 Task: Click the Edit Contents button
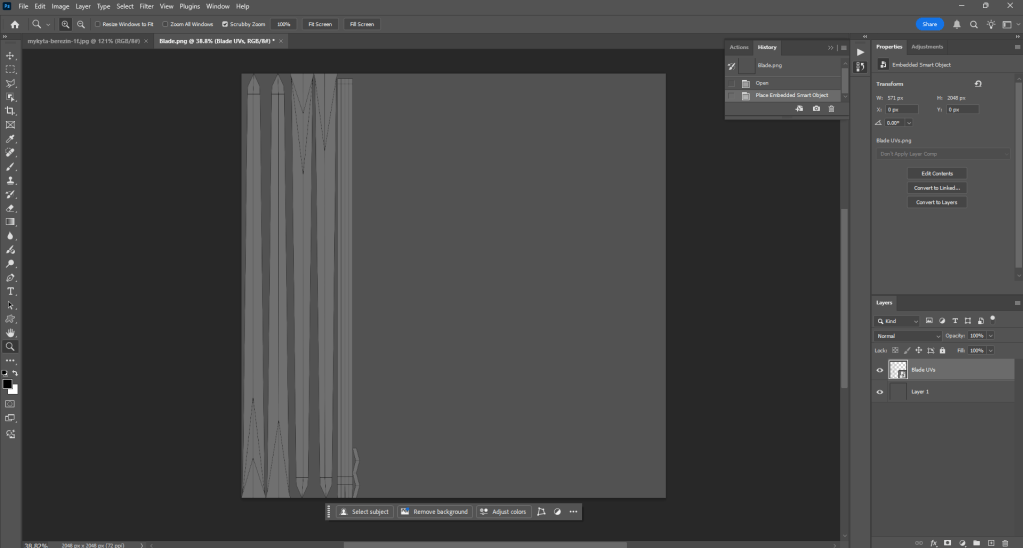[936, 174]
